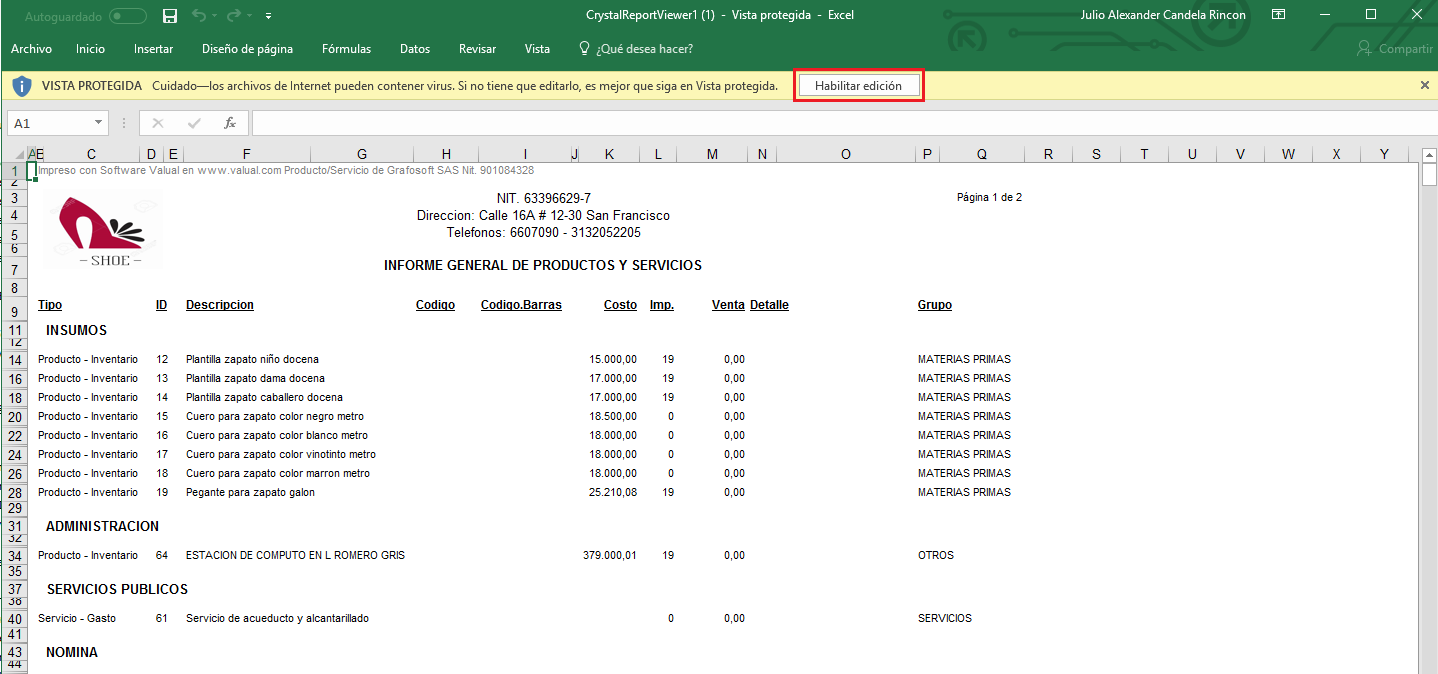Screen dimensions: 1438x674
Task: Open the Undo history dropdown arrow
Action: click(216, 17)
